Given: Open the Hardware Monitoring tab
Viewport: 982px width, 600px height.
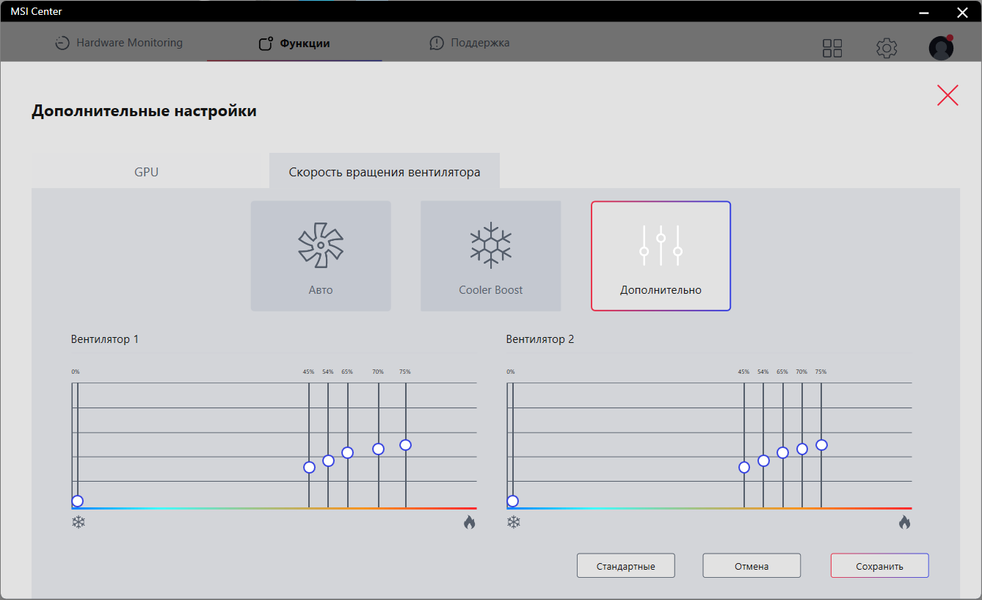Looking at the screenshot, I should pyautogui.click(x=119, y=43).
